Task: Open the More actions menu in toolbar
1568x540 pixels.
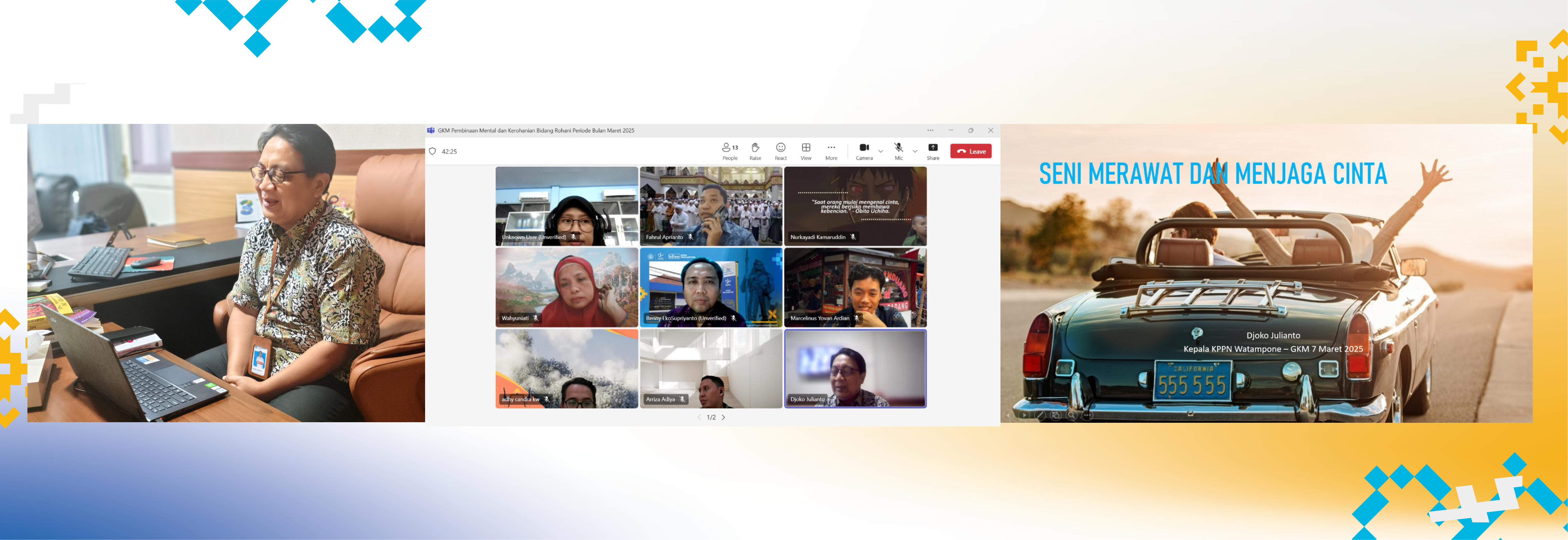Action: pos(831,151)
